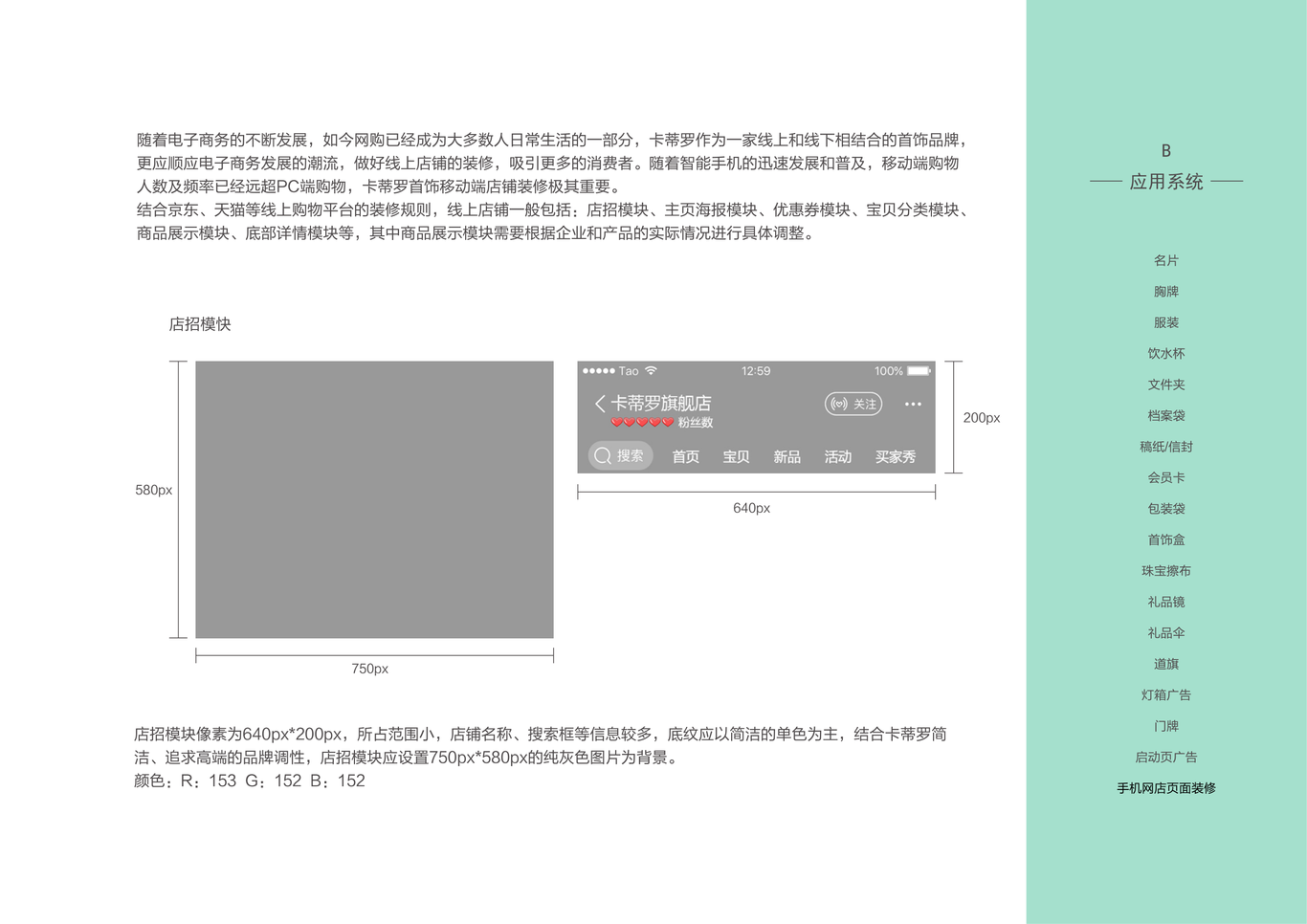The image size is (1307, 924).
Task: Select 档案袋 in the sidebar list
Action: click(1166, 416)
